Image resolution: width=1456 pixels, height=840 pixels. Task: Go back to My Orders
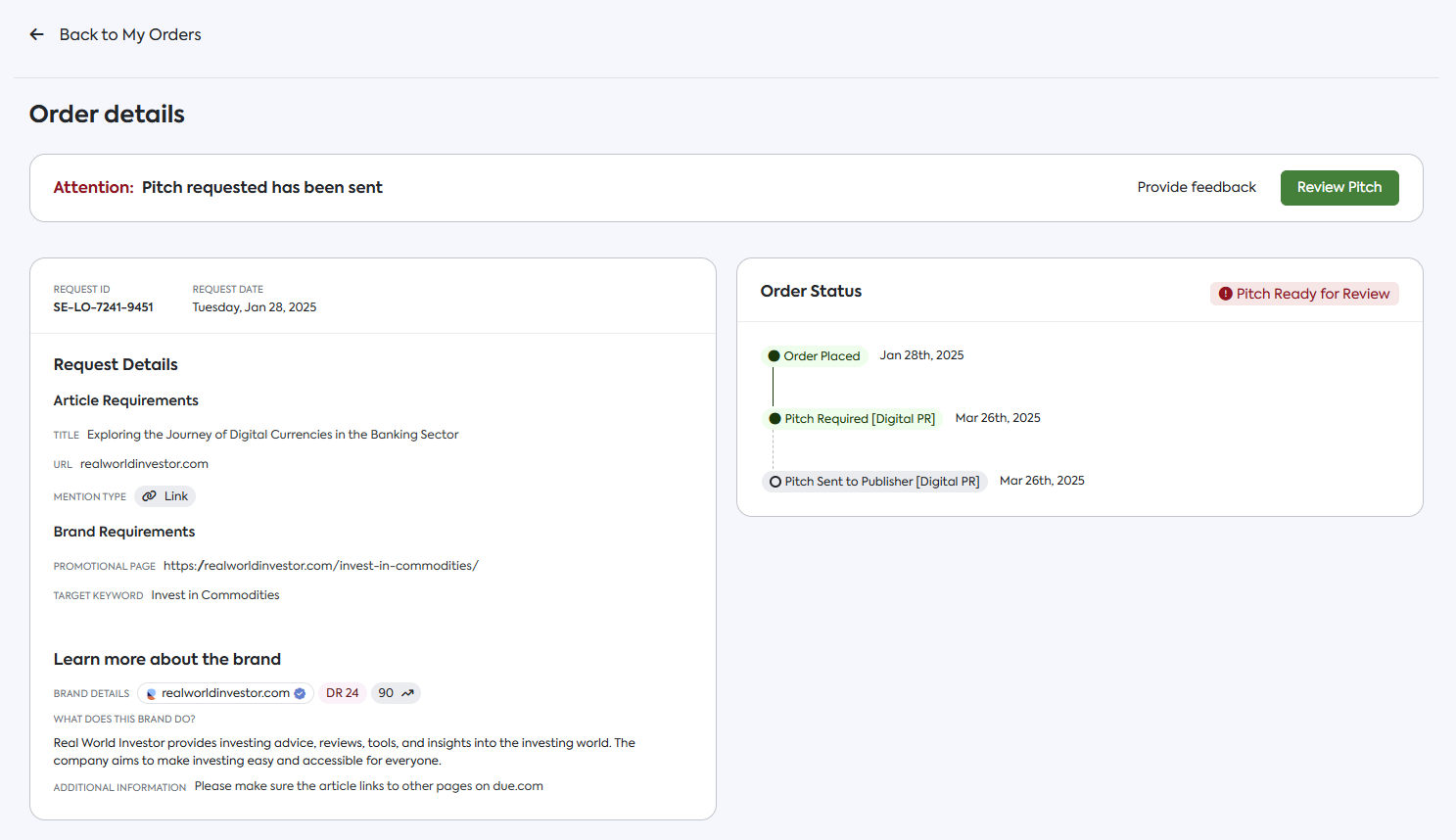129,34
